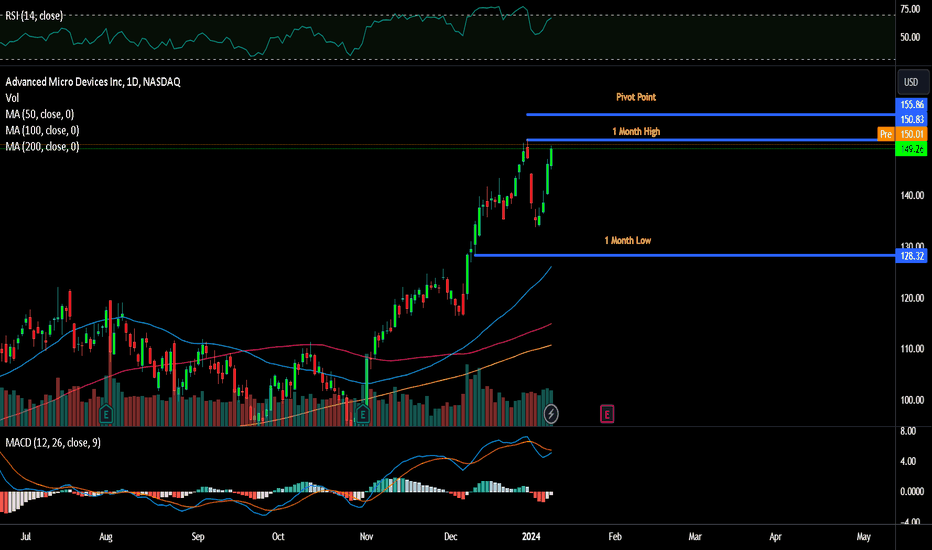
Task: Click the Aug label on time axis
Action: [x=105, y=536]
